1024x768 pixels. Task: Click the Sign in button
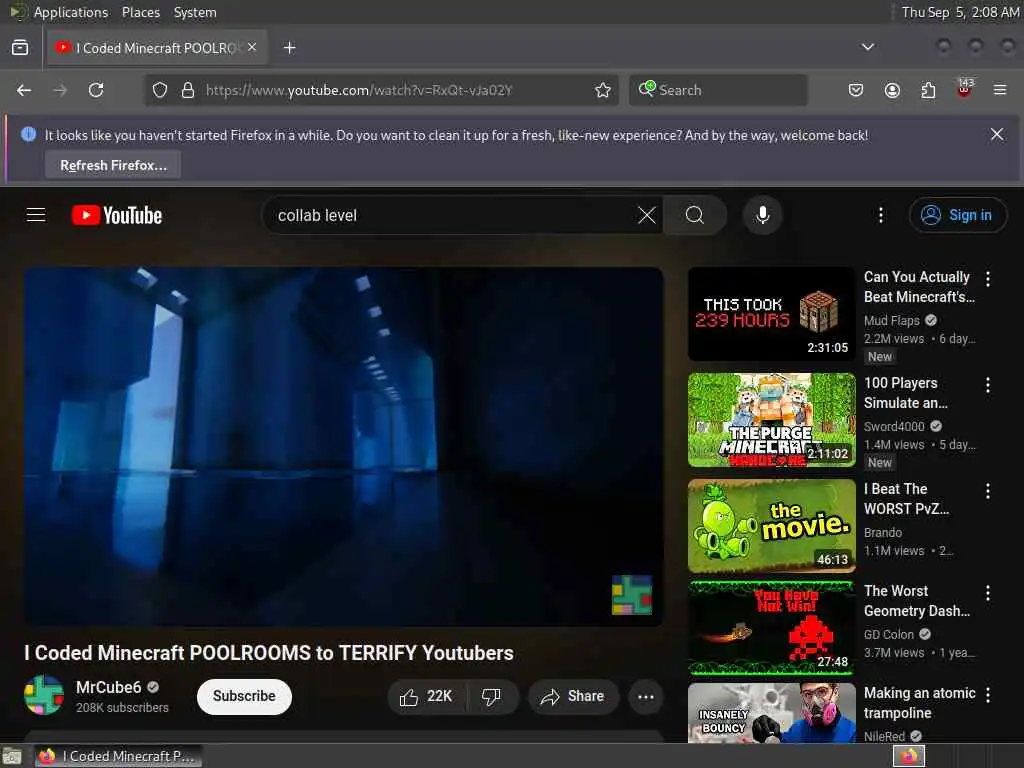(957, 215)
